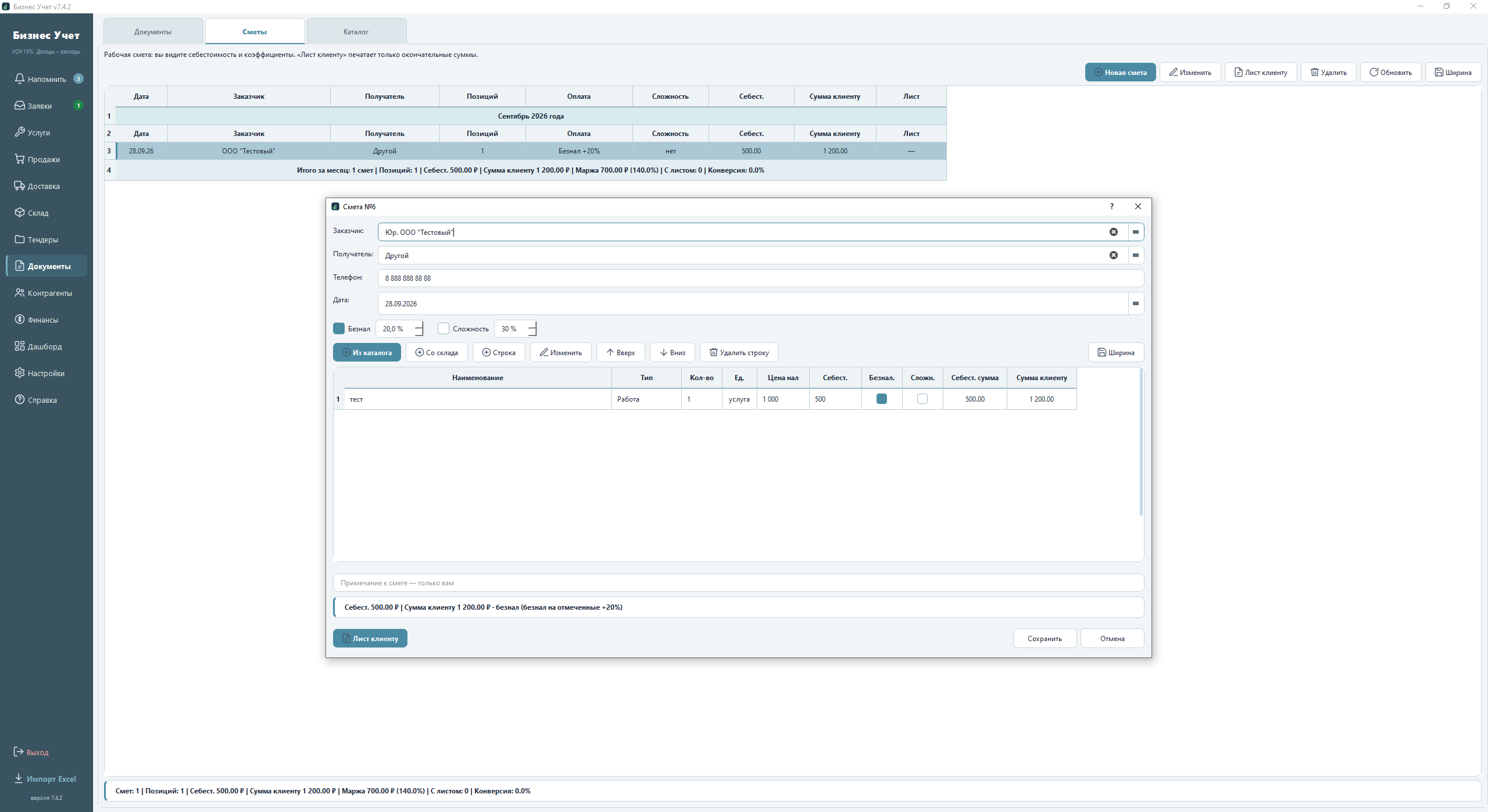Image resolution: width=1488 pixels, height=812 pixels.
Task: Open the Дата calendar dropdown
Action: 1136,303
